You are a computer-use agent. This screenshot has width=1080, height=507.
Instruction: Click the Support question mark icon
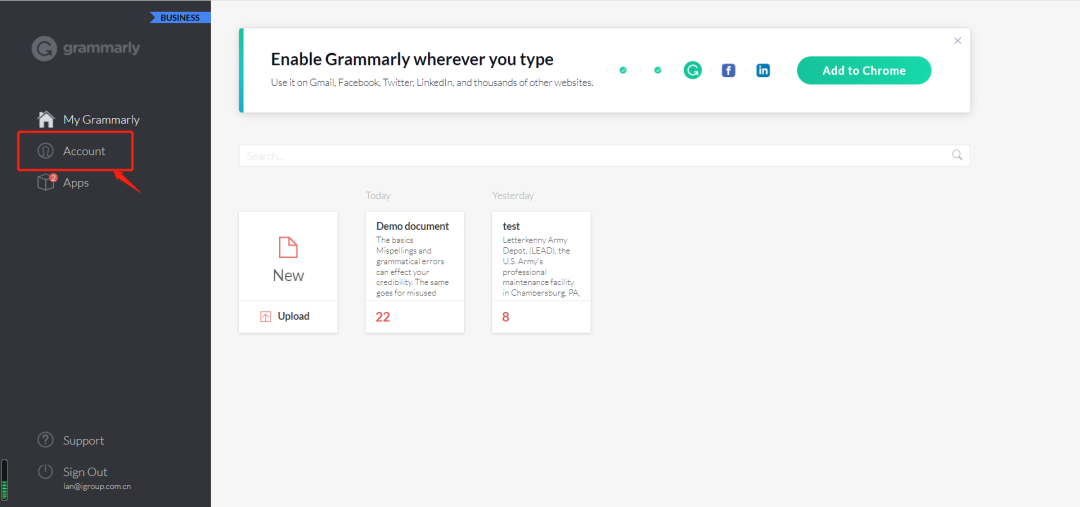(x=45, y=441)
